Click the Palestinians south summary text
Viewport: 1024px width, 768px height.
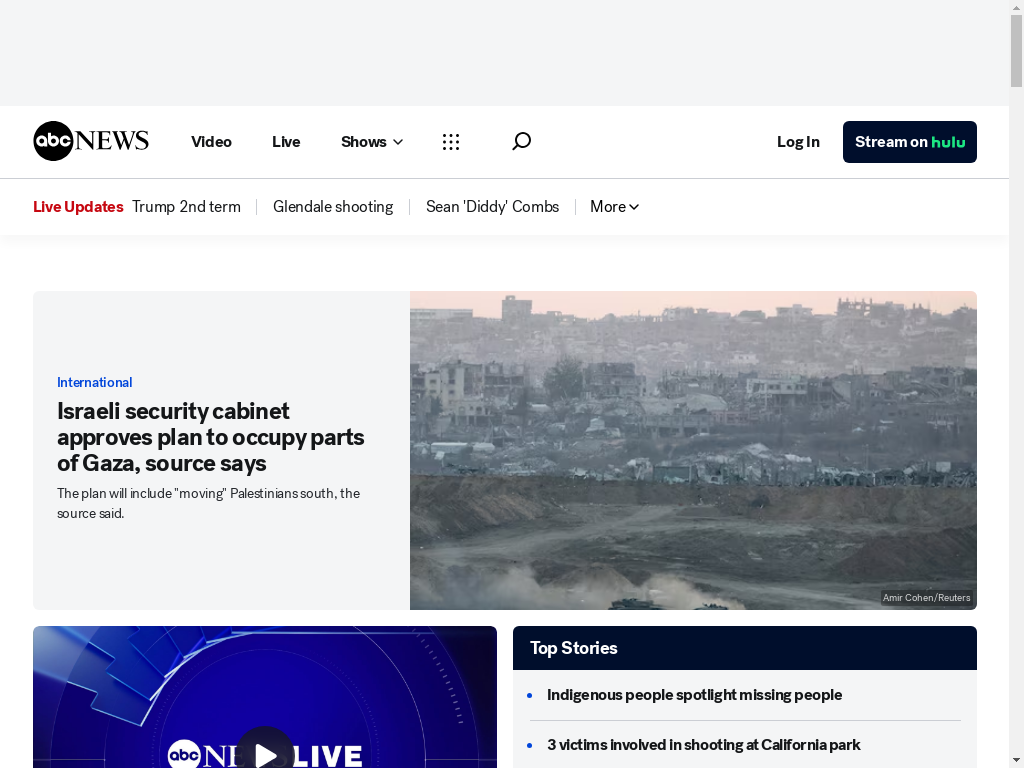point(208,503)
